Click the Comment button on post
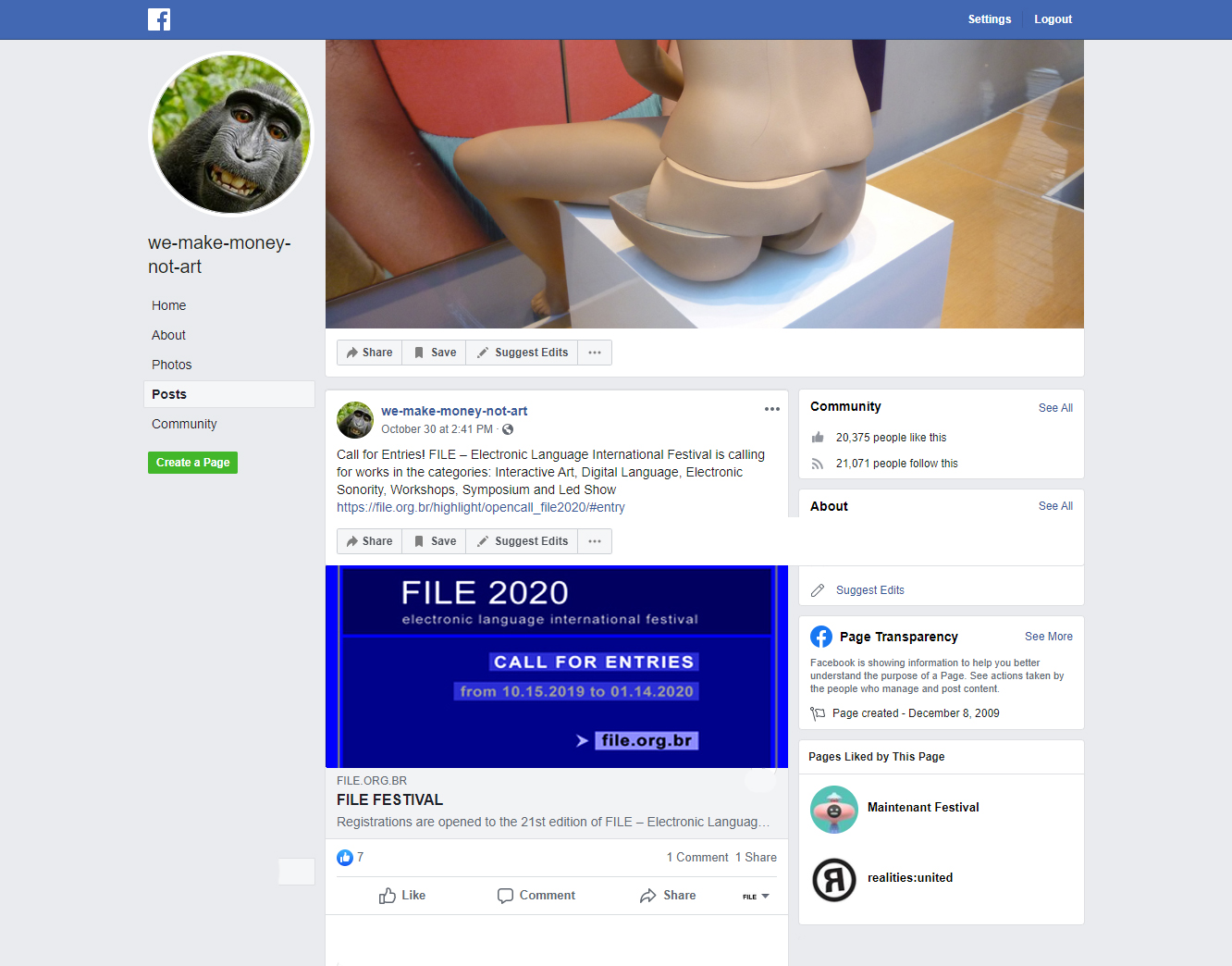Viewport: 1232px width, 966px height. pos(536,896)
